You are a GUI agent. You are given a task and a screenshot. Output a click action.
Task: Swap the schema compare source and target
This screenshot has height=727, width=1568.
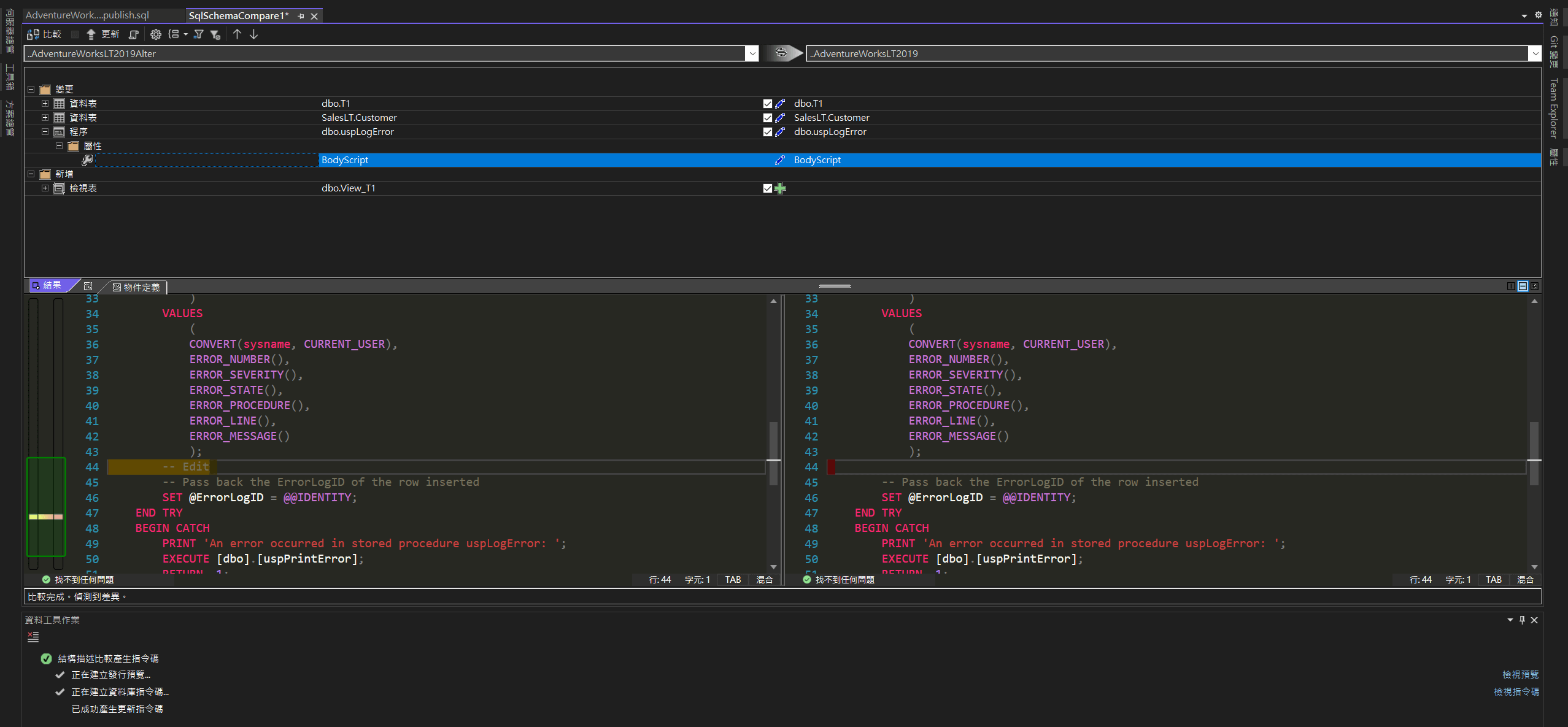click(782, 53)
